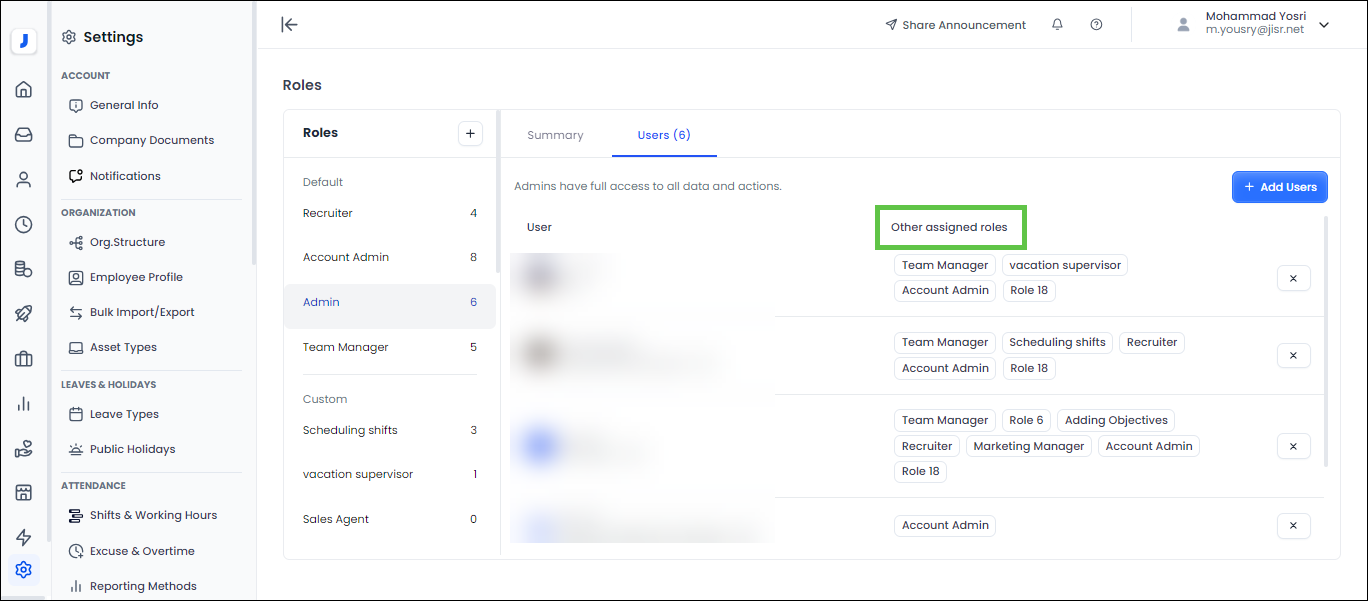Open Org.Structure settings page

(x=127, y=242)
